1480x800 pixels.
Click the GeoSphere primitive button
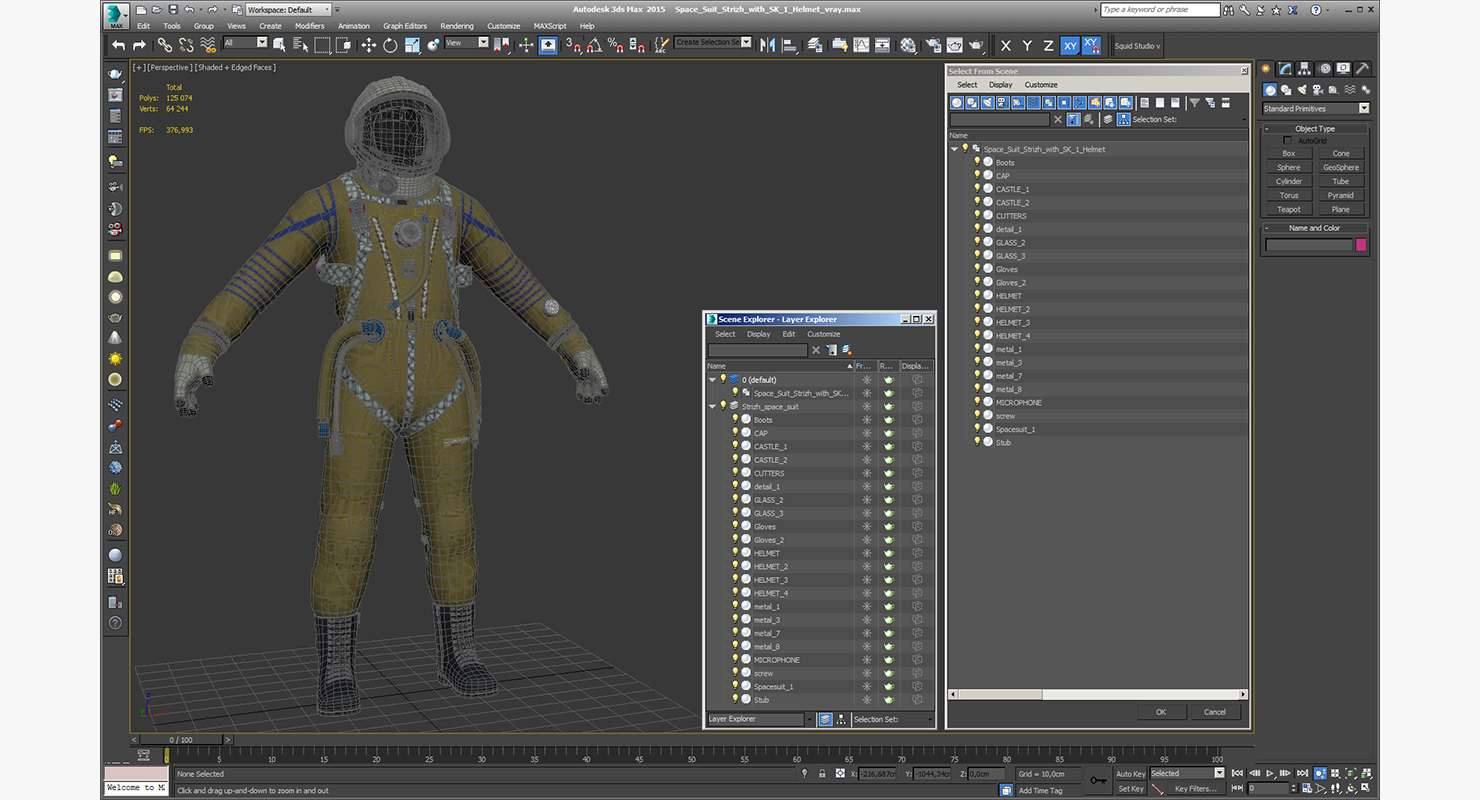coord(1341,167)
